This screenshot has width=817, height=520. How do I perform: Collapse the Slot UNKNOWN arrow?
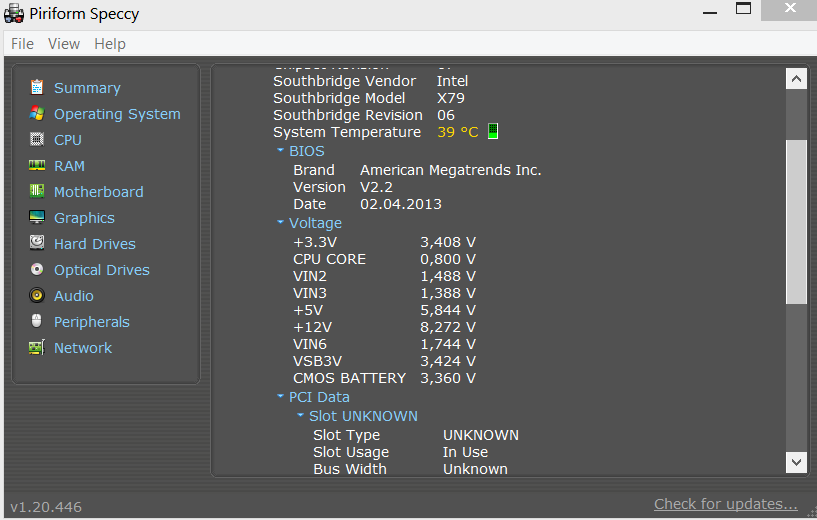tap(300, 415)
